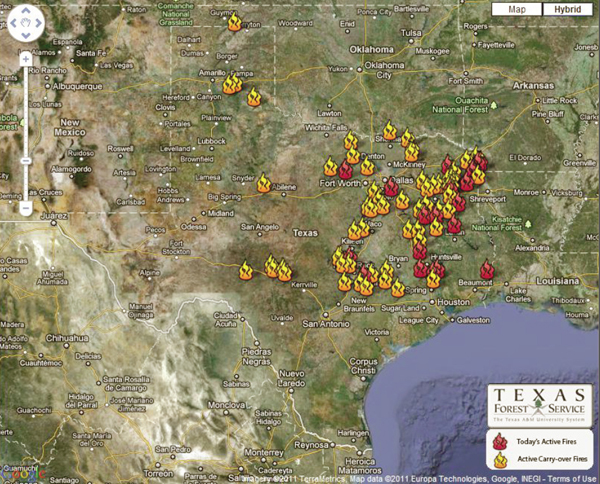This screenshot has height=484, width=600.
Task: Switch to the Map view tab
Action: 516,9
